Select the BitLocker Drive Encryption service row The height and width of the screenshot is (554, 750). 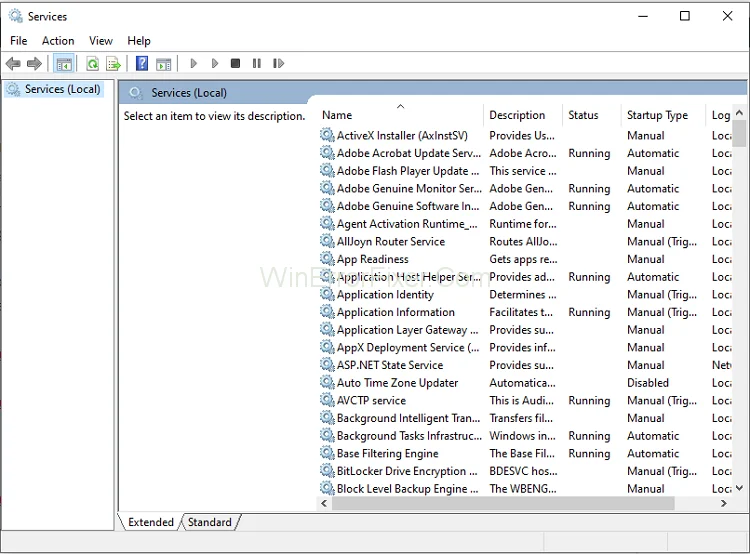click(x=400, y=471)
